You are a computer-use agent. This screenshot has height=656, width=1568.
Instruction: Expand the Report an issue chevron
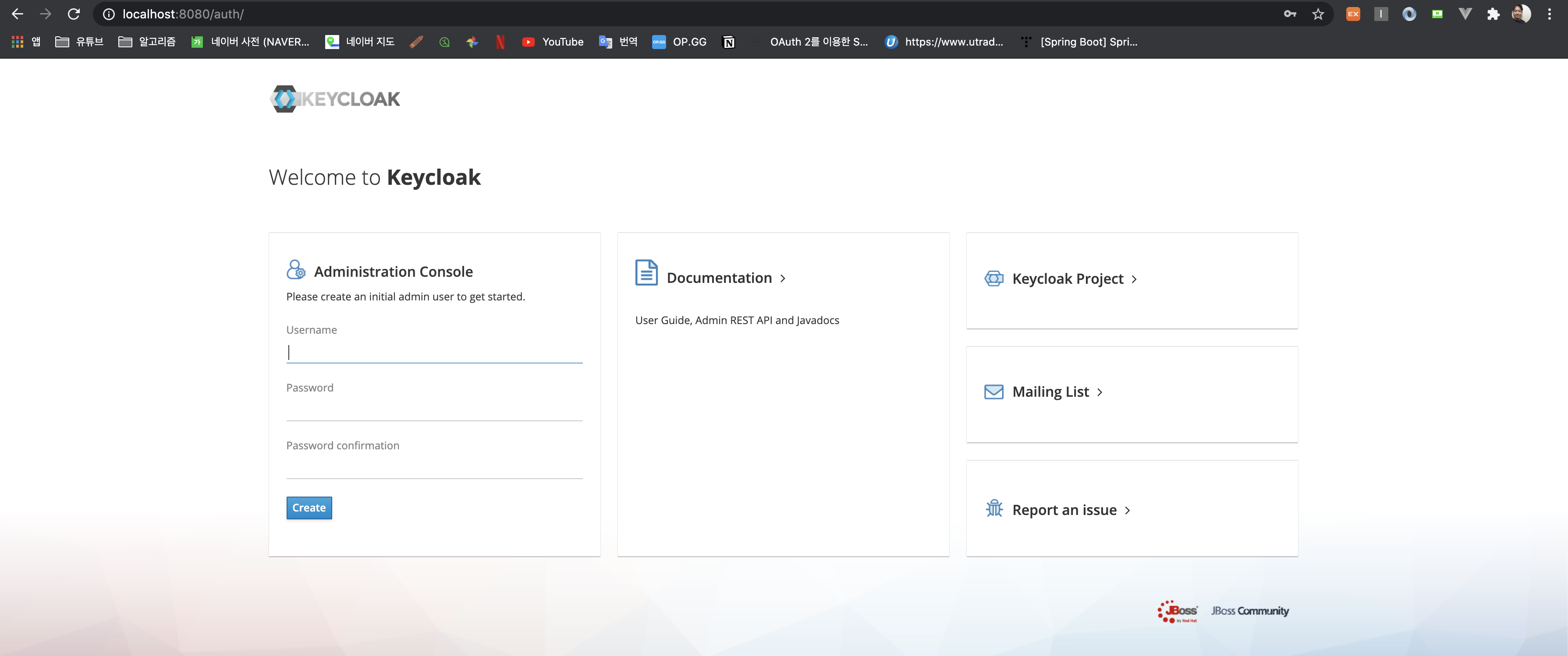click(x=1127, y=511)
